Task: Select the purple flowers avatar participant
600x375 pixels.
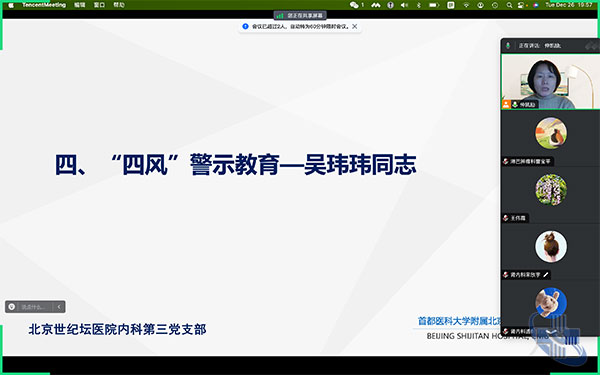Action: (551, 189)
